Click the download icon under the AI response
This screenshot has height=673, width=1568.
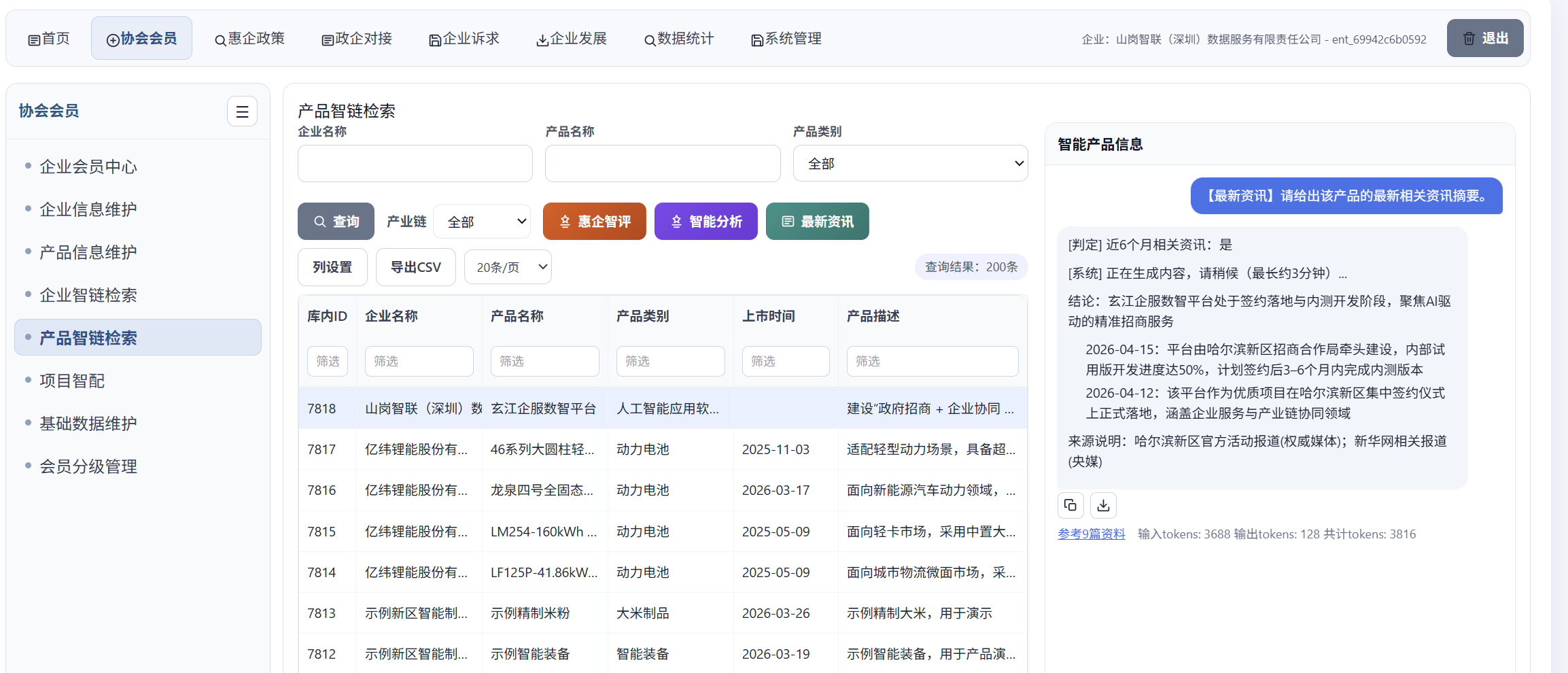(x=1103, y=505)
